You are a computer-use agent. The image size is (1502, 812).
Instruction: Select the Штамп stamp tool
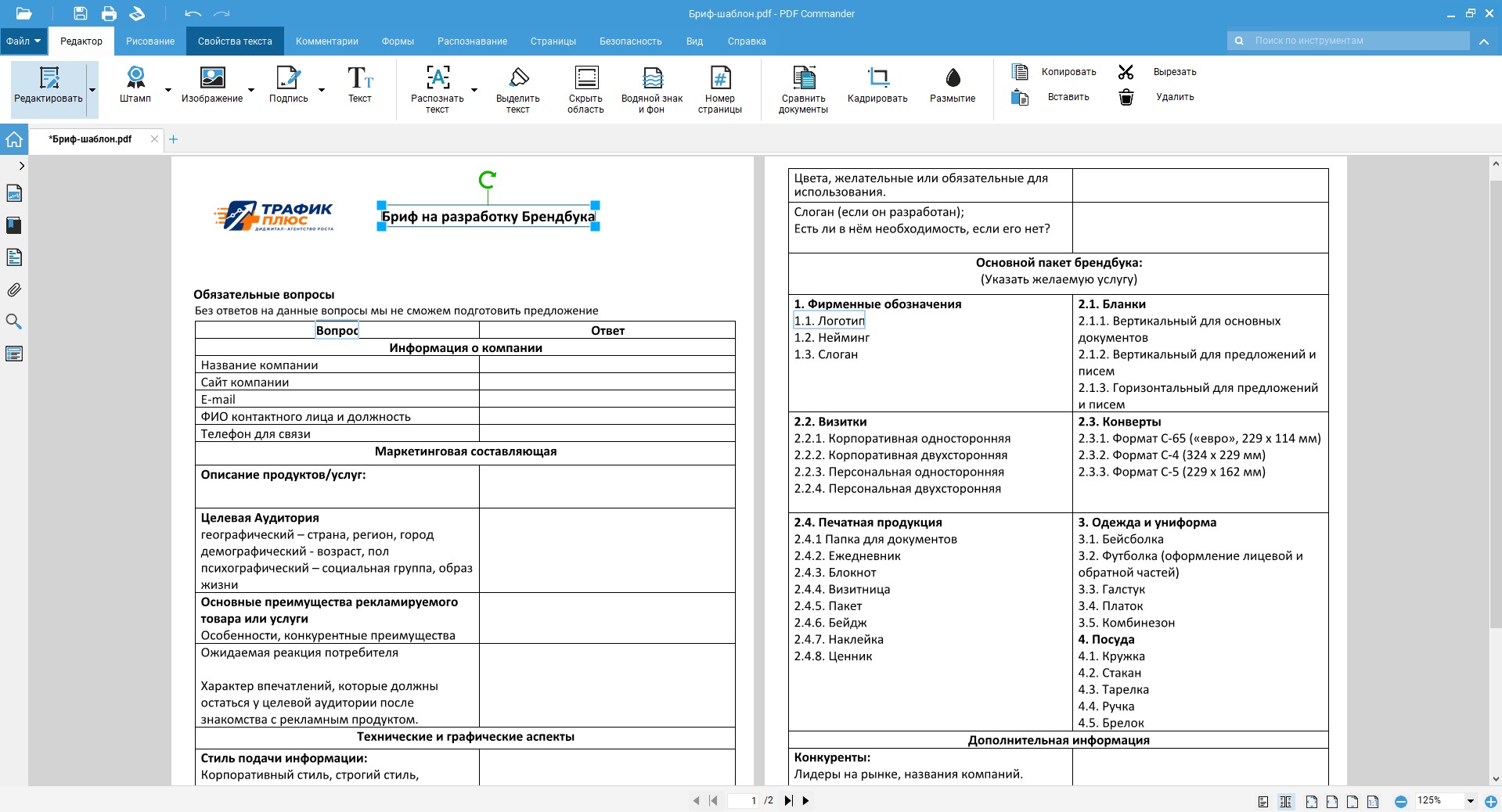[135, 84]
